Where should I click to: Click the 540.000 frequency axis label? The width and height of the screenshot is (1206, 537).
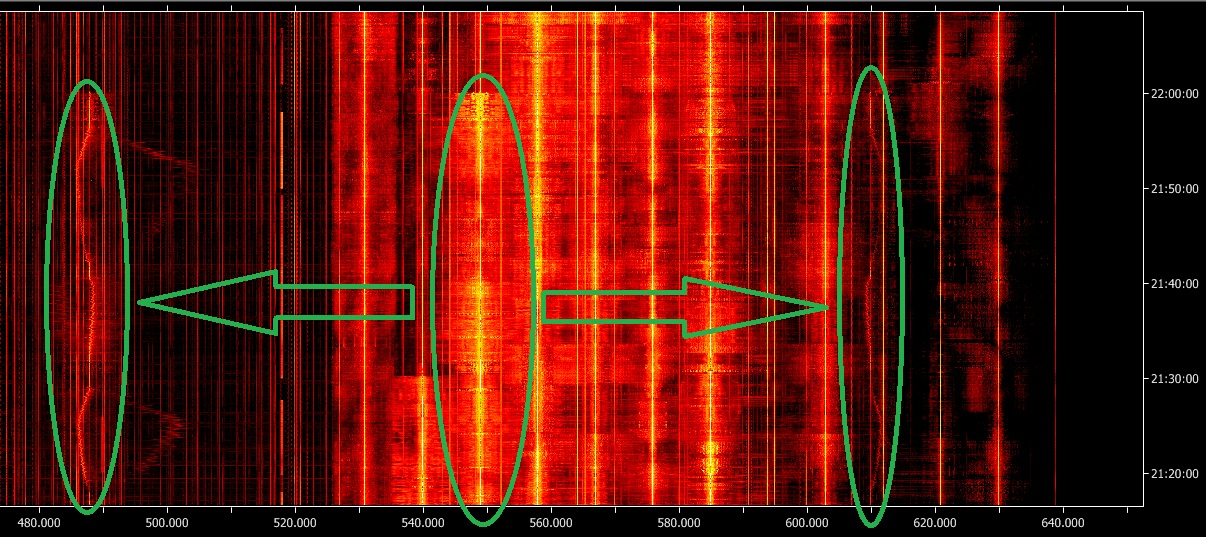coord(422,522)
